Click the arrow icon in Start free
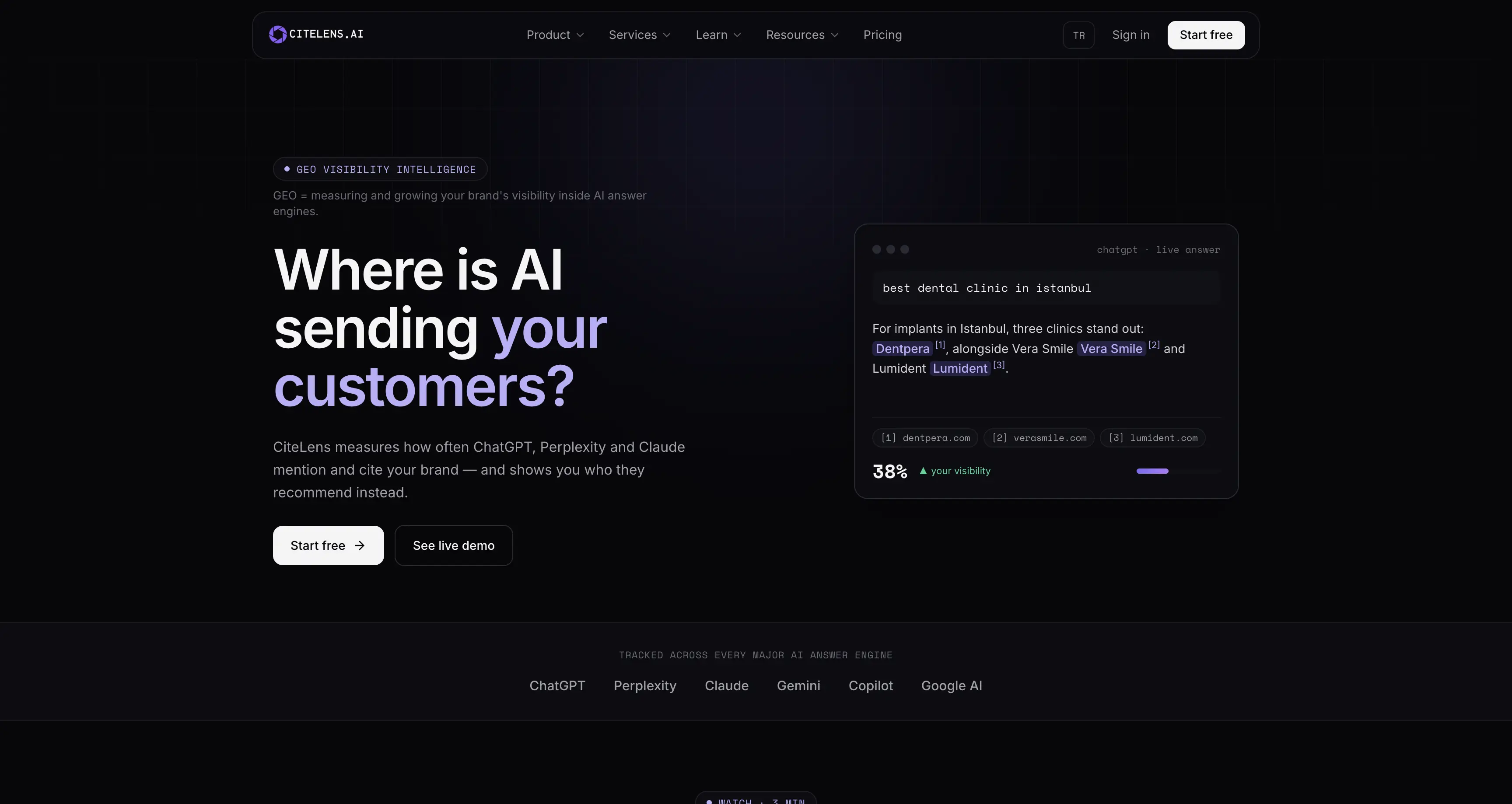Screen dimensions: 1512x804 click(360, 546)
